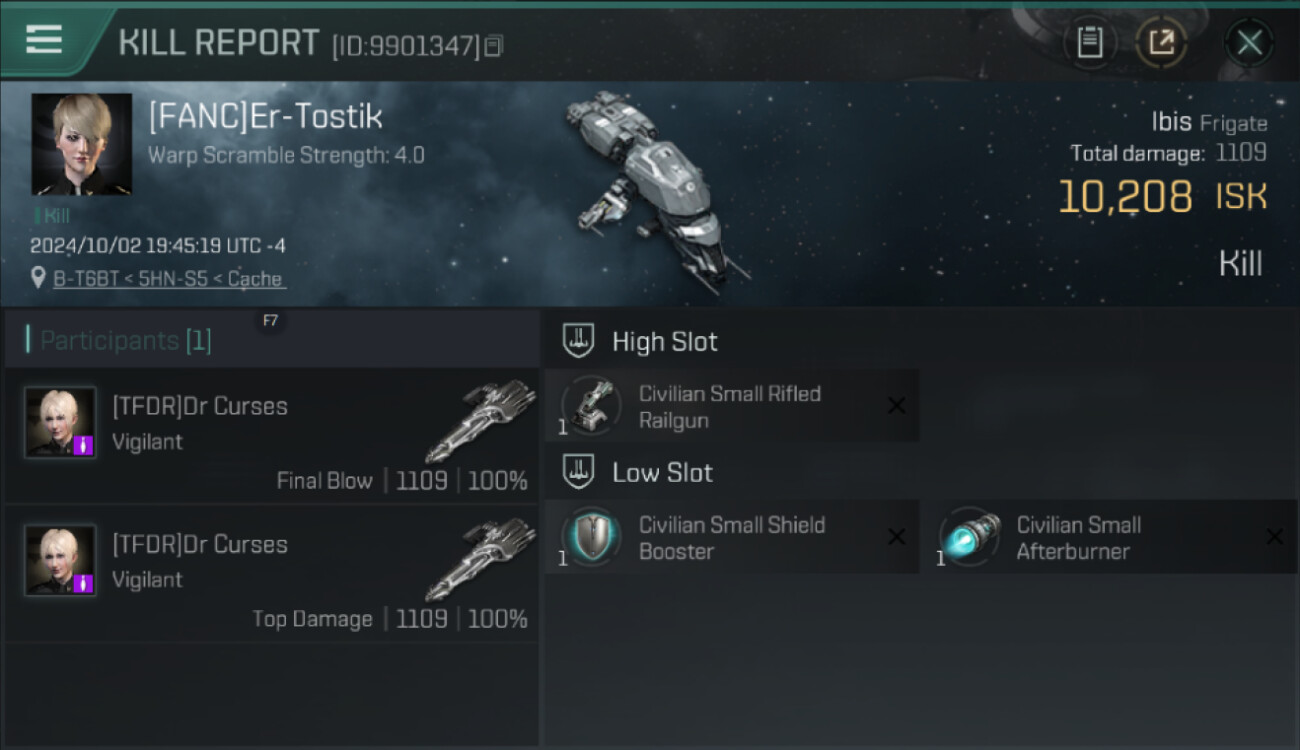Image resolution: width=1300 pixels, height=750 pixels.
Task: Click the High Slot section icon
Action: tap(578, 341)
